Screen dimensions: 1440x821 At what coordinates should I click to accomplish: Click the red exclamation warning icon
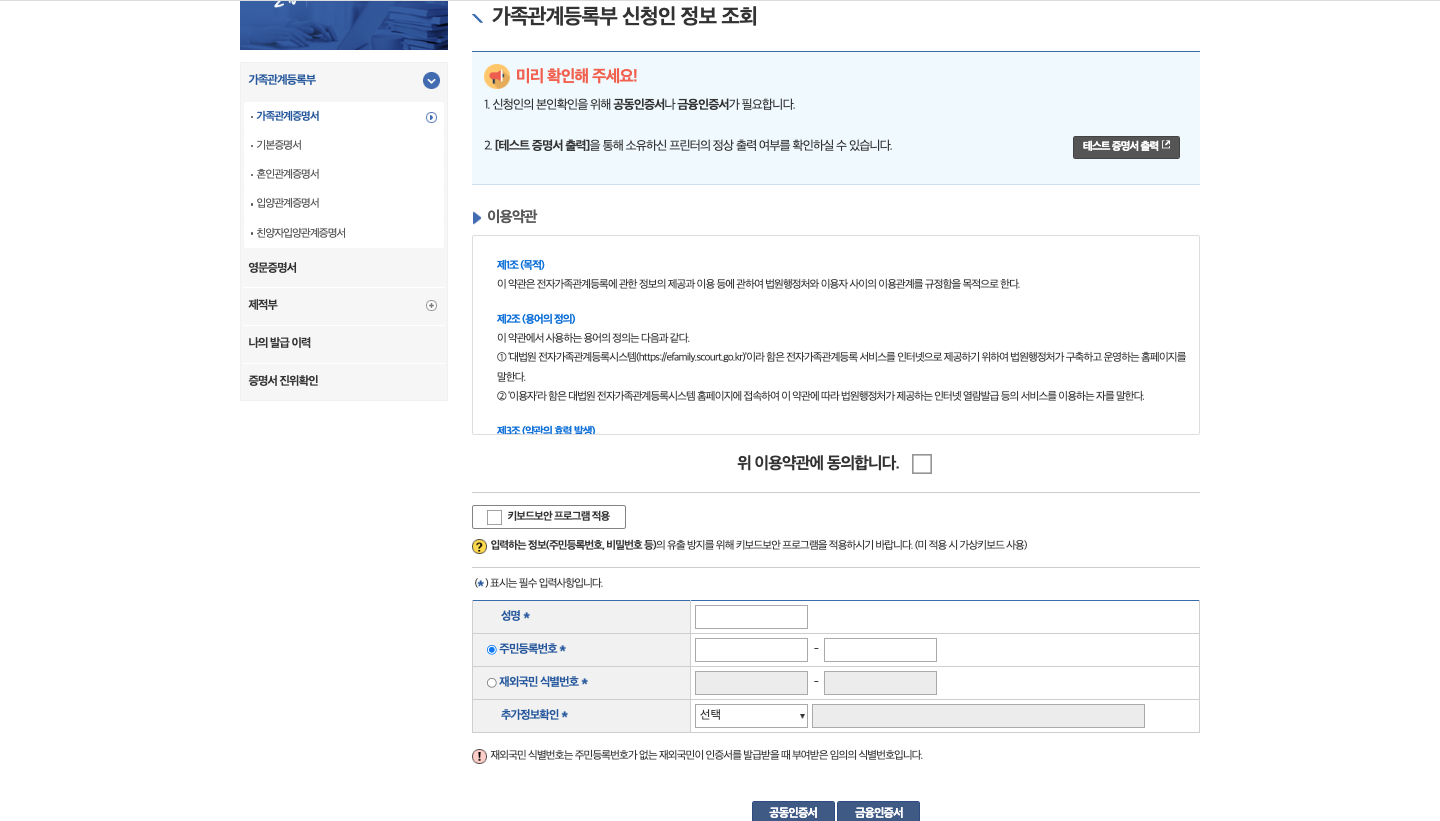point(479,756)
